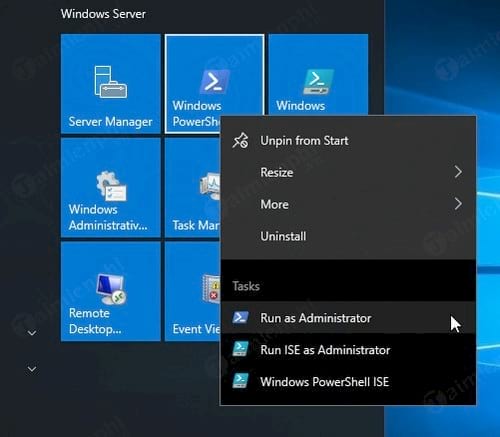The image size is (500, 437).
Task: Open the Windows Administrative Tools tile
Action: coord(111,187)
